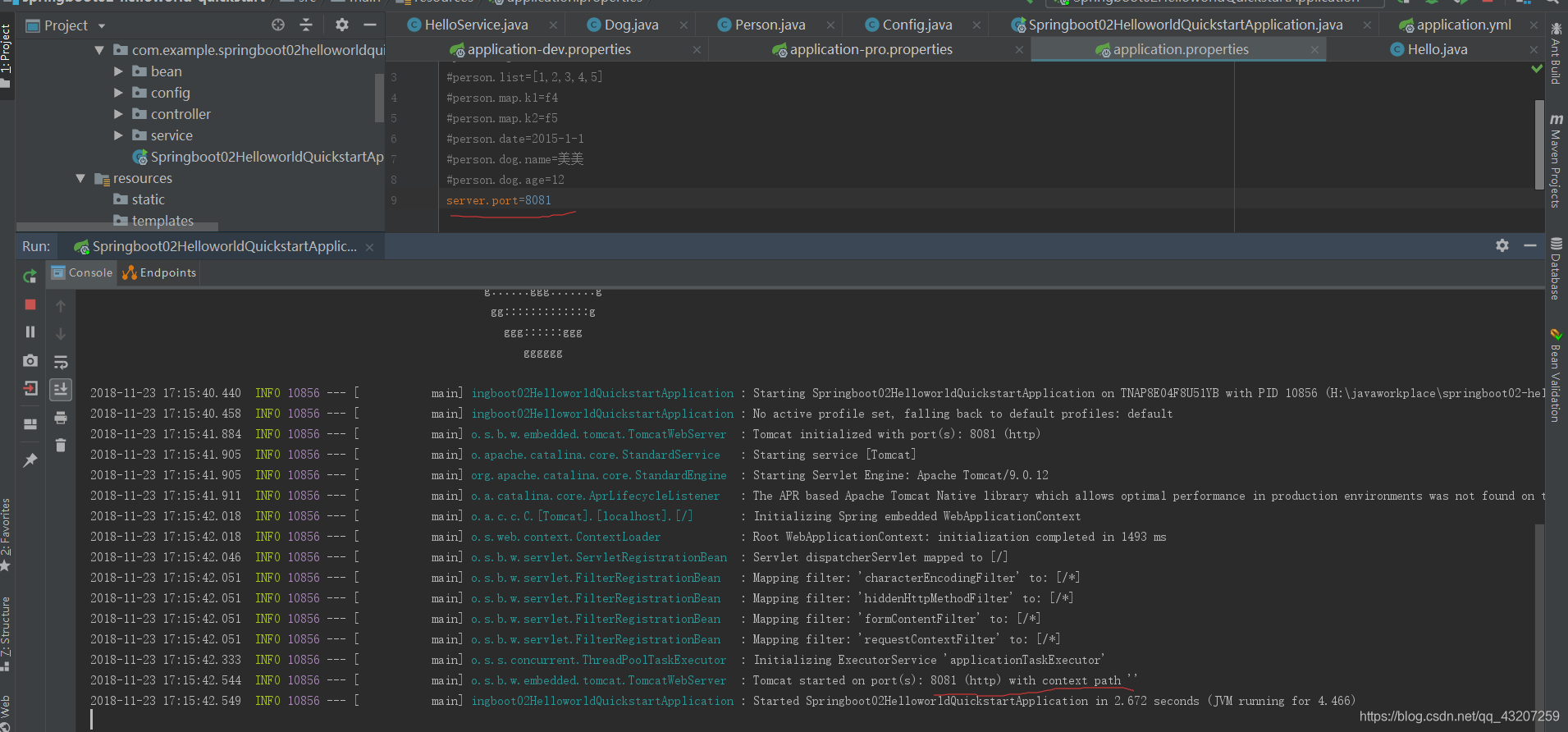Screen dimensions: 1568x732
Task: Switch to Config.java tab
Action: (x=917, y=25)
